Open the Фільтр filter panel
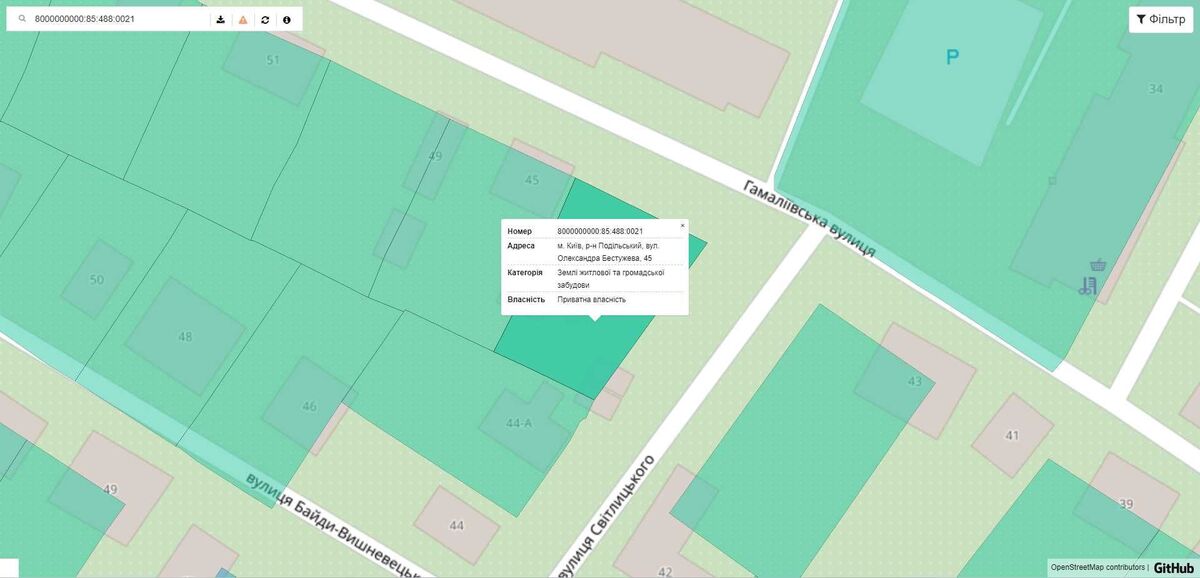The height and width of the screenshot is (578, 1200). coord(1161,19)
